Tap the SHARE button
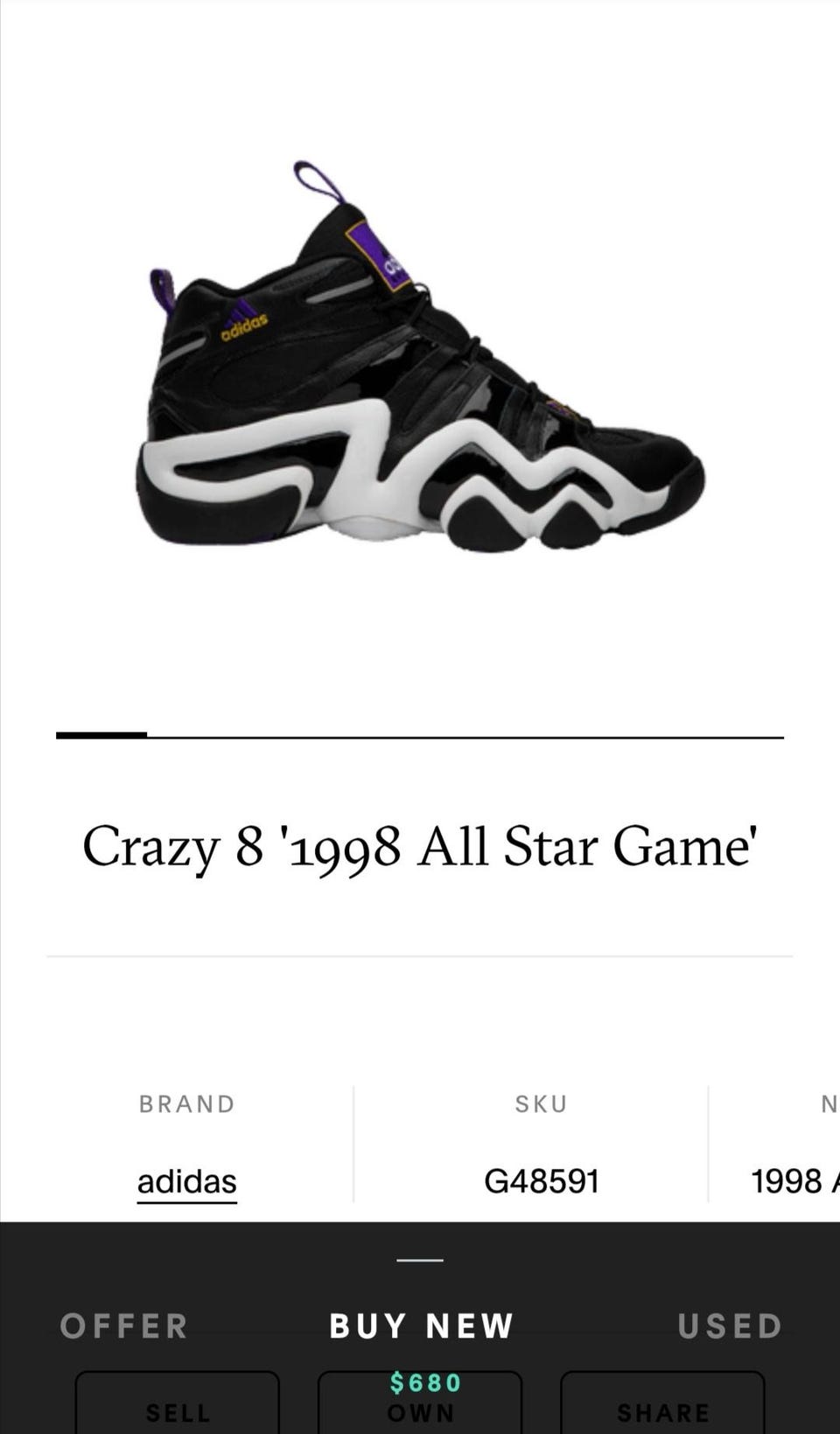 click(662, 1403)
